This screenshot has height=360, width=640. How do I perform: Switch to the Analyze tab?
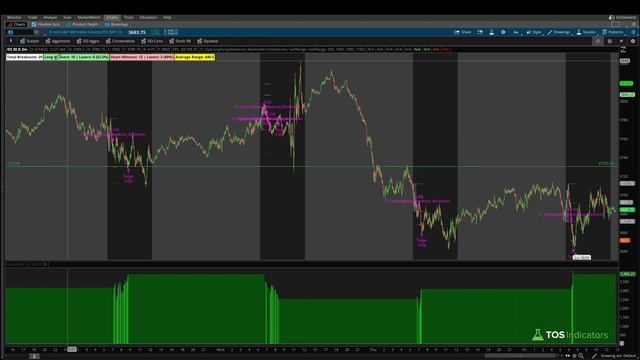point(50,18)
